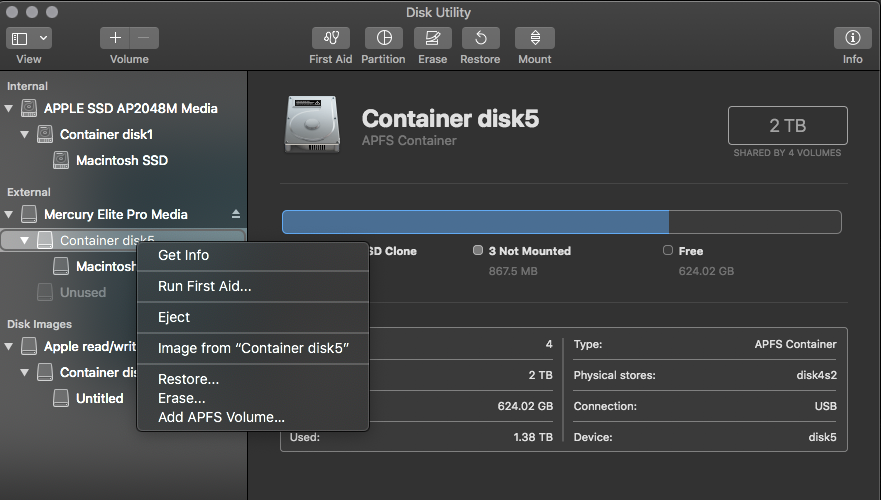
Task: Click the 1.38 TB used value
Action: pyautogui.click(x=533, y=437)
